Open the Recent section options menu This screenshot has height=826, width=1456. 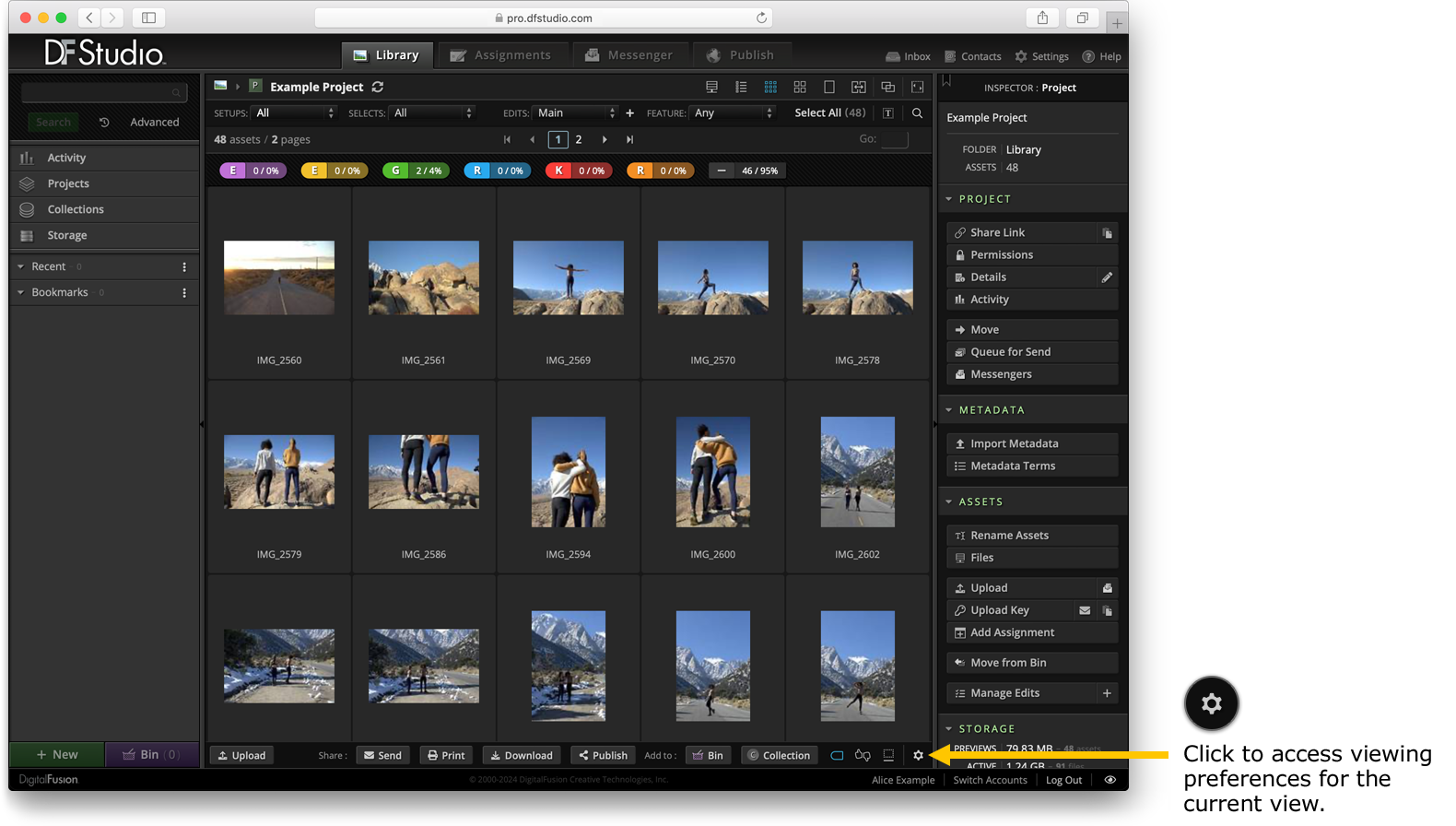pyautogui.click(x=184, y=266)
